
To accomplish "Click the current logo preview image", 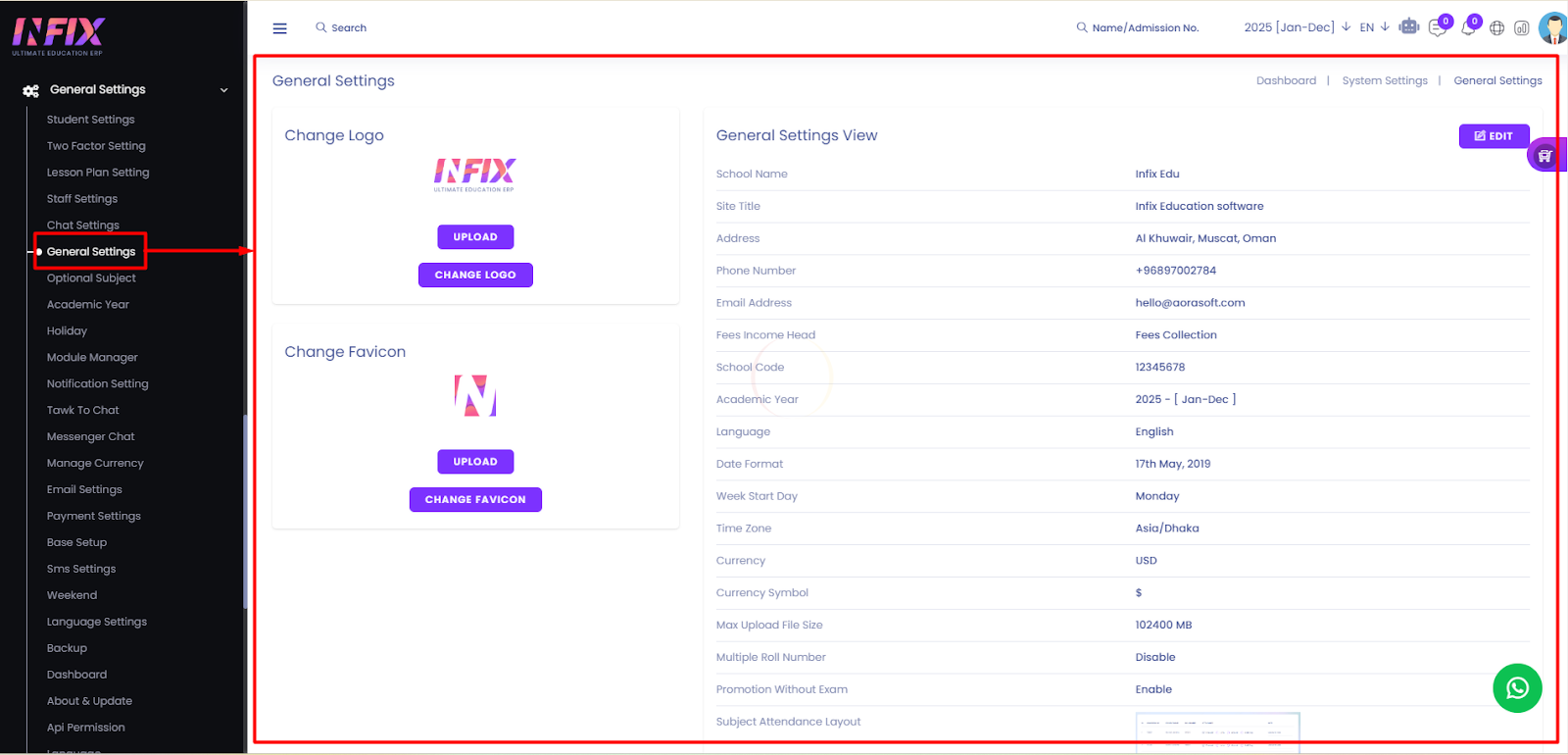I will coord(475,175).
